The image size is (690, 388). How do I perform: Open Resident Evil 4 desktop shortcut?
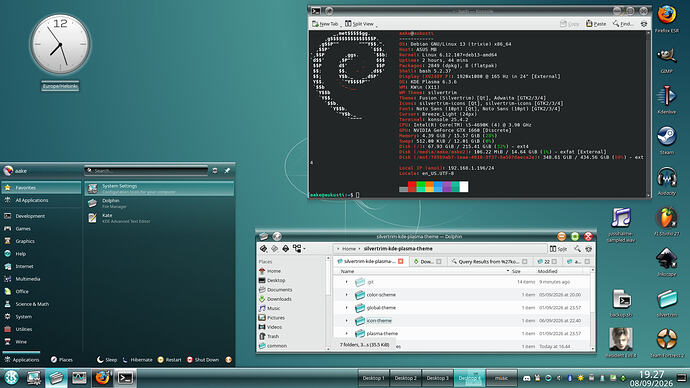(621, 340)
